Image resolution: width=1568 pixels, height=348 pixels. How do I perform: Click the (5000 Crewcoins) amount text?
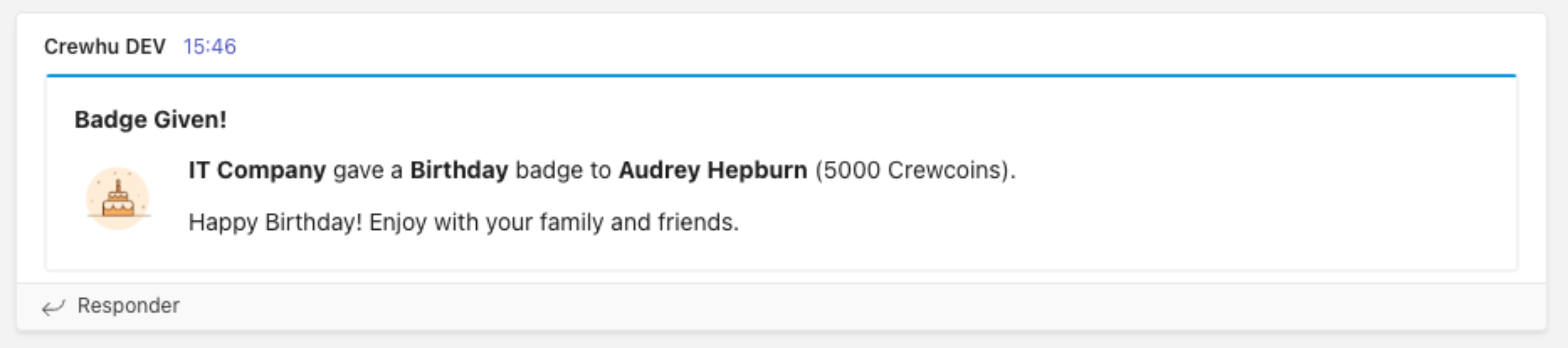pyautogui.click(x=912, y=170)
